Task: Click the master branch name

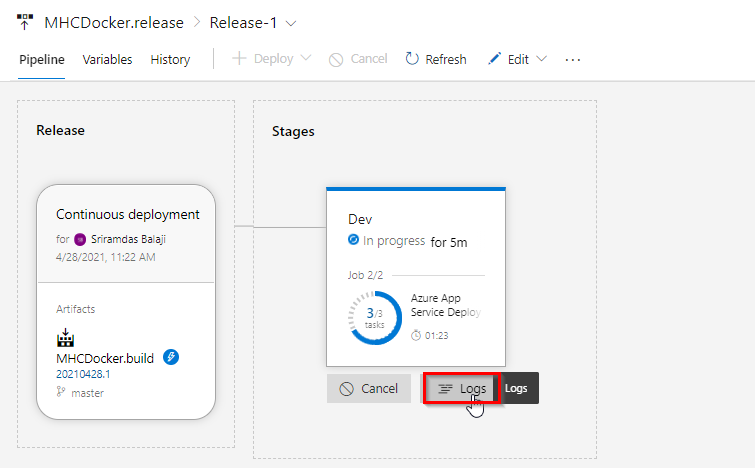Action: click(88, 393)
